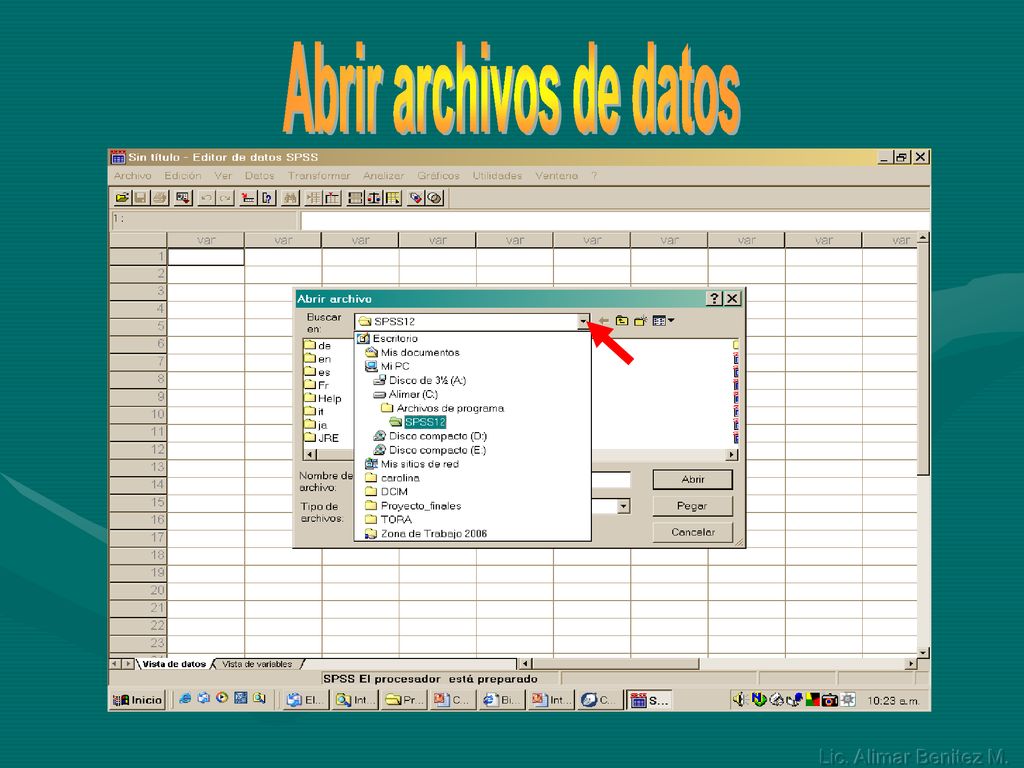Open the Tipo de archivos dropdown arrow
The height and width of the screenshot is (768, 1024).
(624, 506)
